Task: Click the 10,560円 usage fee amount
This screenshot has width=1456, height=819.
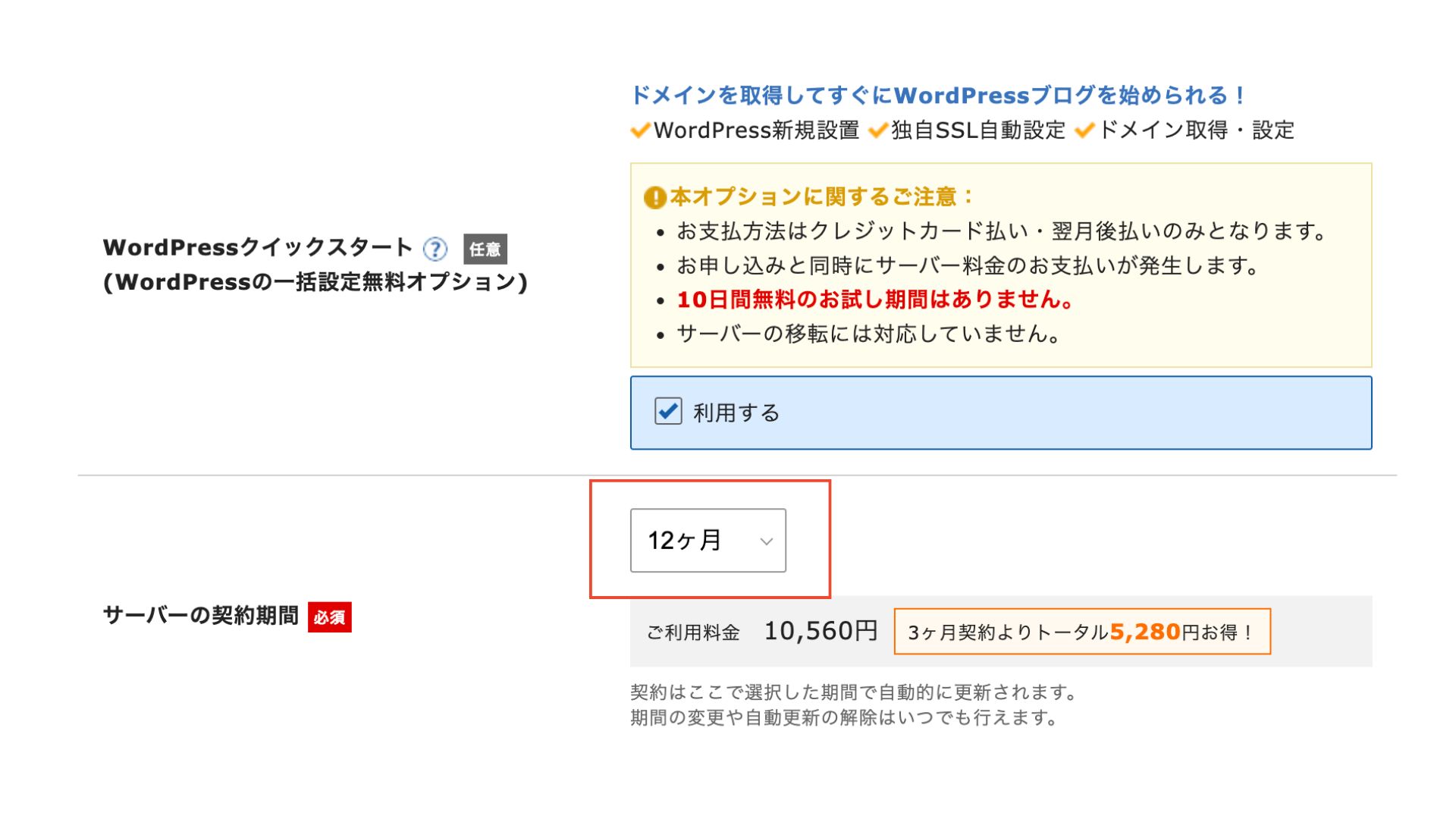Action: click(821, 631)
